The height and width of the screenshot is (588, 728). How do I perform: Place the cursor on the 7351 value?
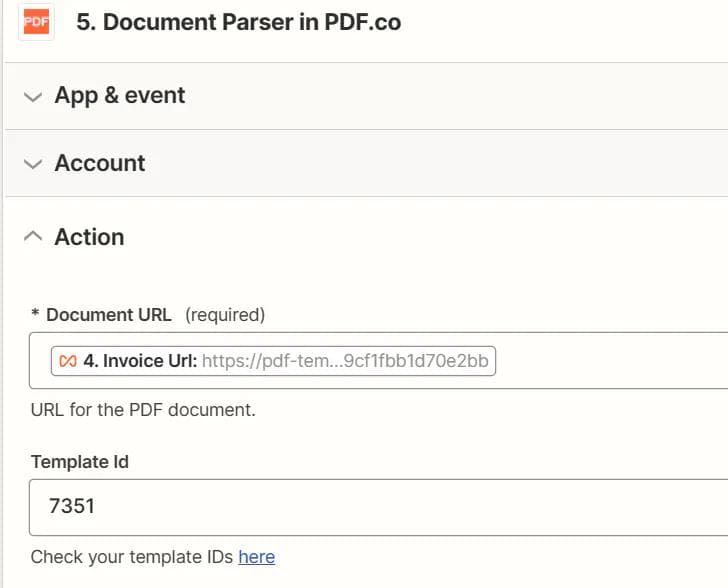[x=72, y=506]
